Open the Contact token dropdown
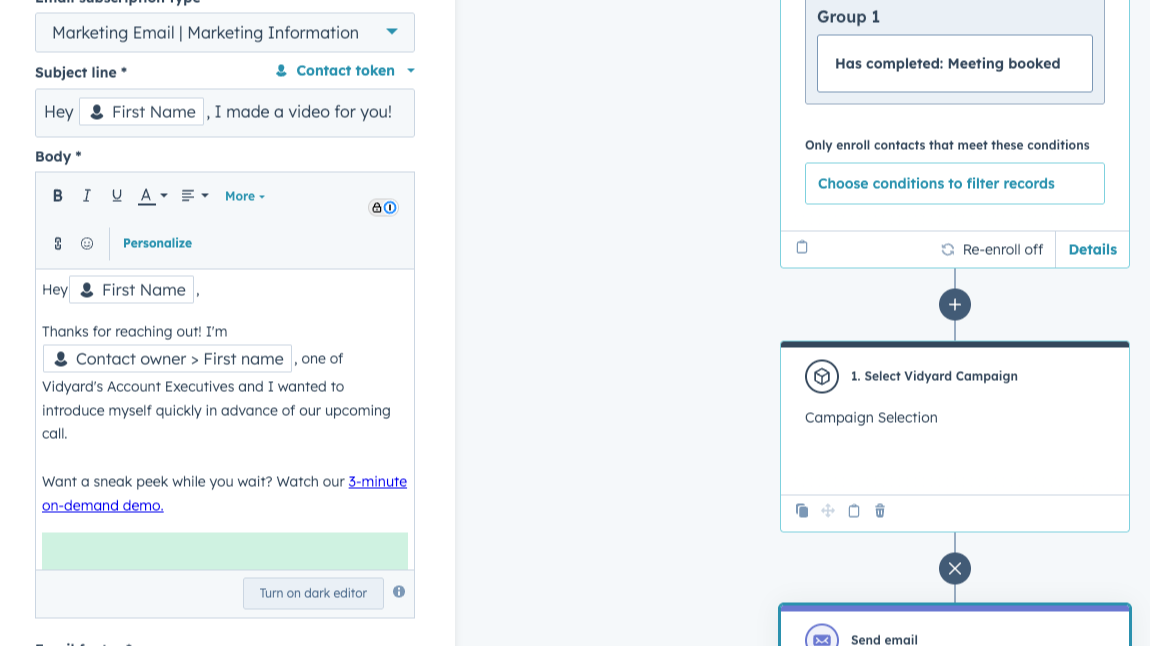 click(x=344, y=71)
